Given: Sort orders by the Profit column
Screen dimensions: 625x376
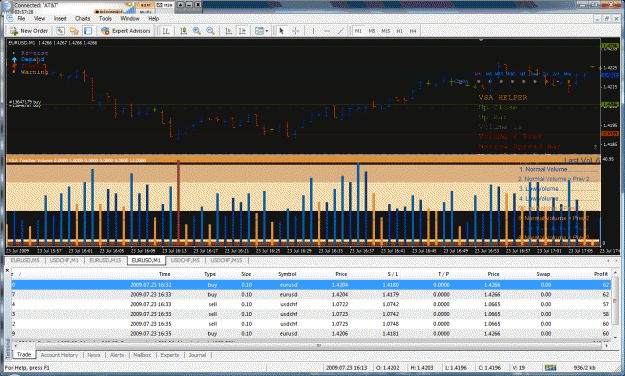Looking at the screenshot, I should tap(601, 274).
